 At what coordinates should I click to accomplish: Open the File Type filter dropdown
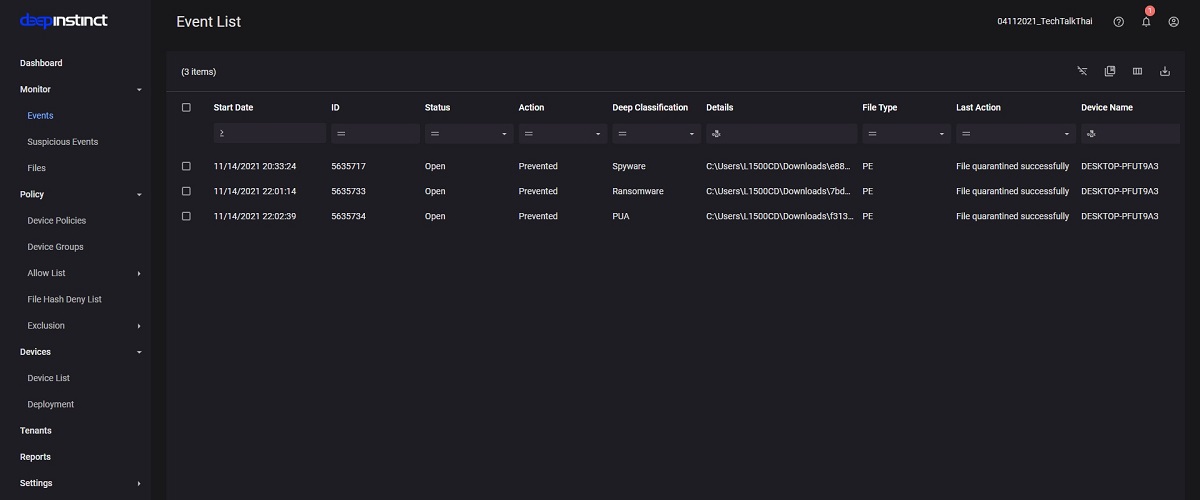pyautogui.click(x=944, y=133)
